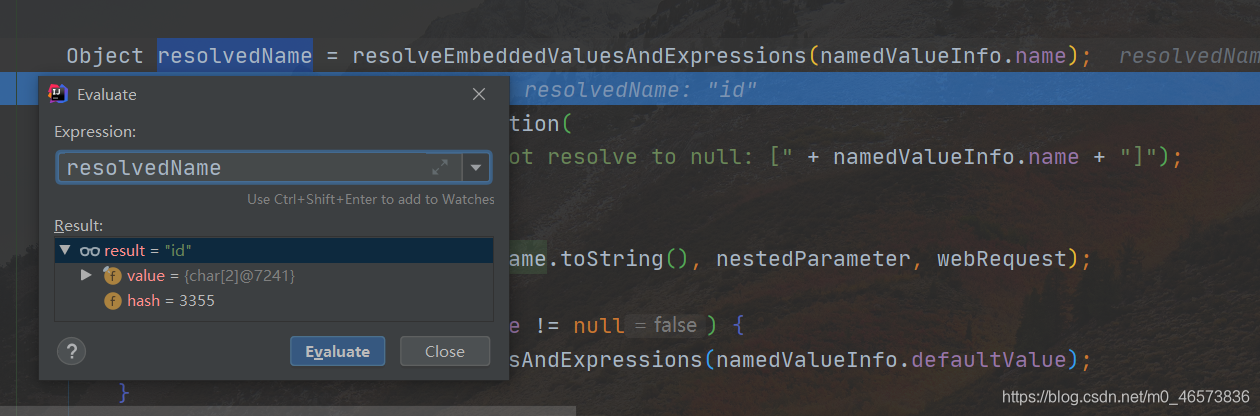Click the glasses watch icon beside result
The height and width of the screenshot is (416, 1260).
coord(90,251)
